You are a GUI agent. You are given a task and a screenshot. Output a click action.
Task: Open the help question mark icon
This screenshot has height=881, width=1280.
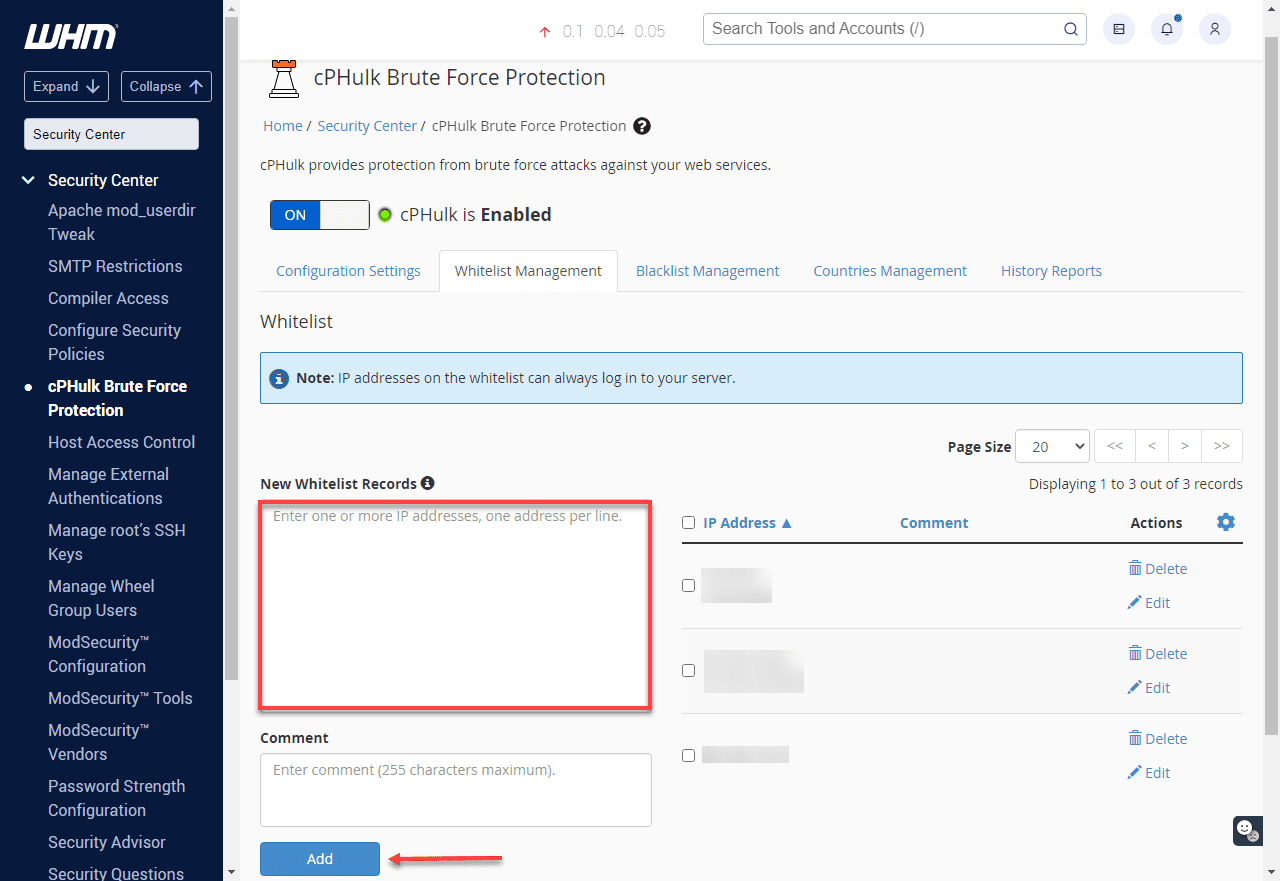click(x=642, y=126)
